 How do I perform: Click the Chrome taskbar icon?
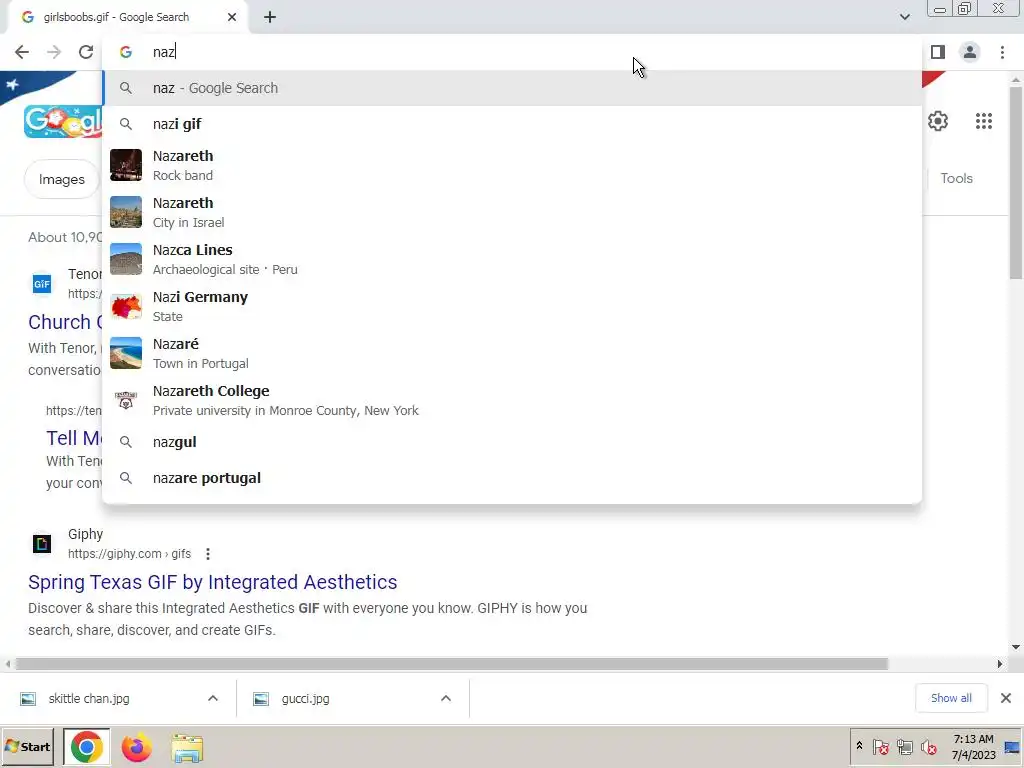tap(86, 747)
